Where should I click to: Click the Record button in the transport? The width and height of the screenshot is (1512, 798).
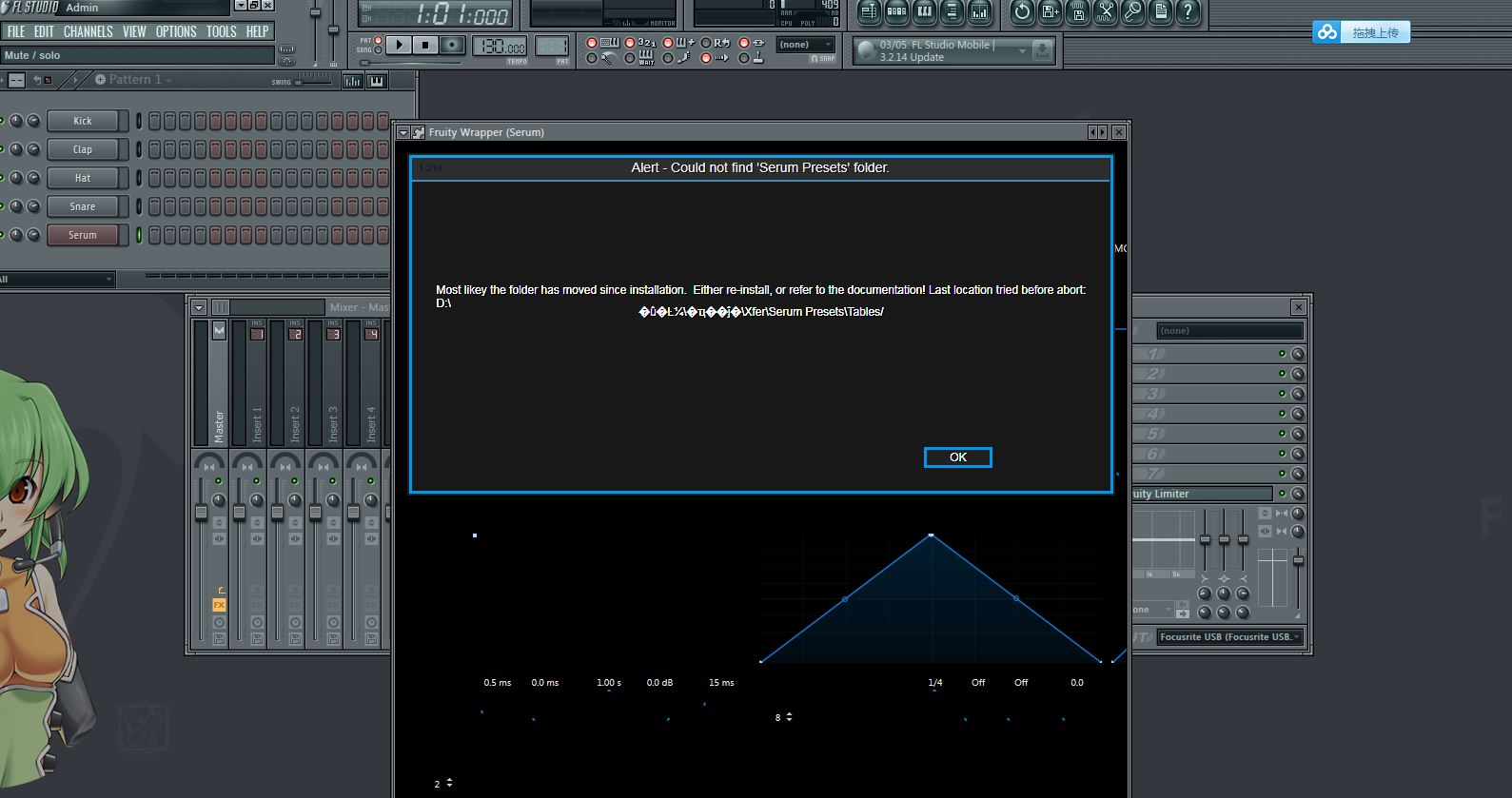(452, 45)
